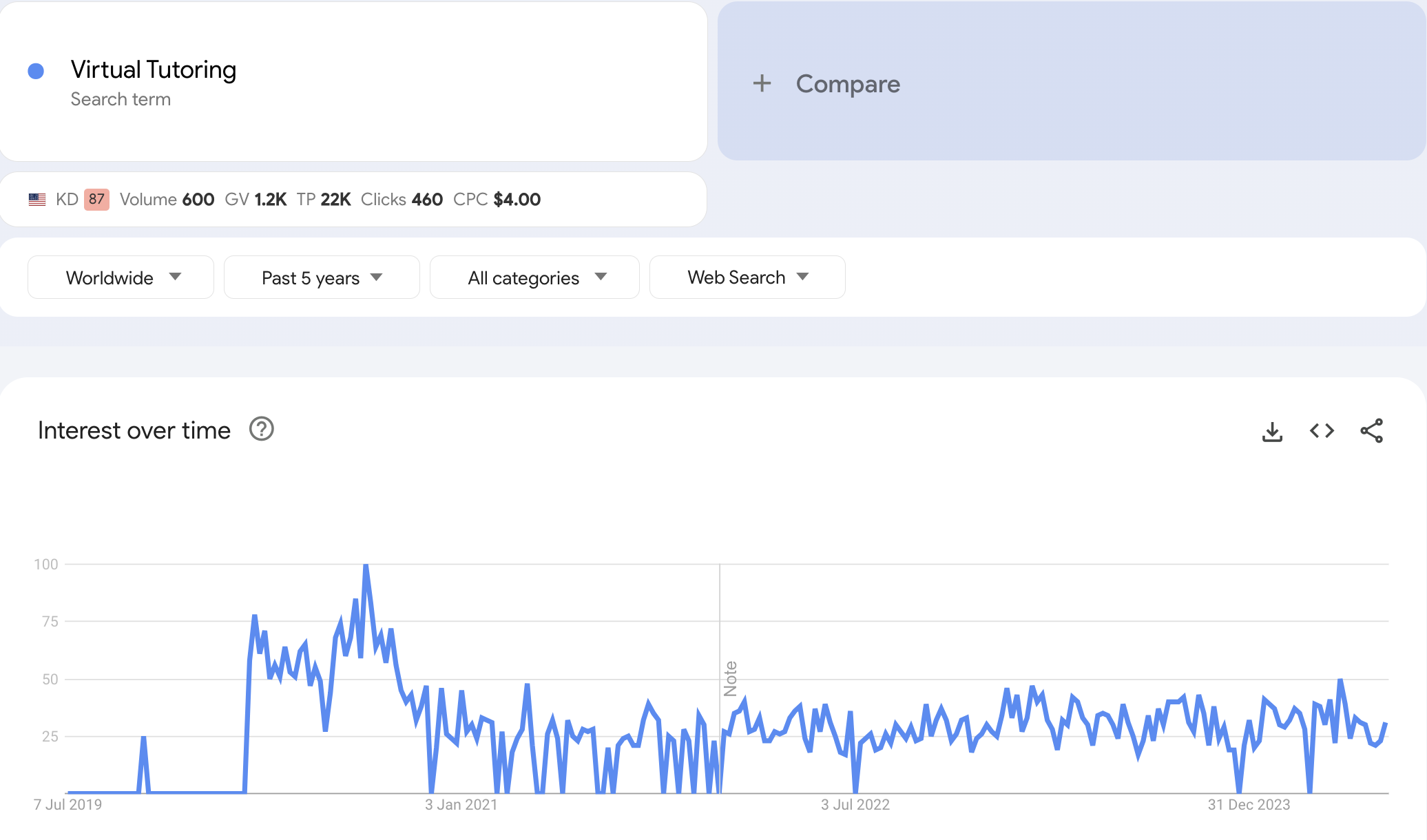Screen dimensions: 1427x840
Task: Click the chart peak at 100
Action: coord(366,566)
